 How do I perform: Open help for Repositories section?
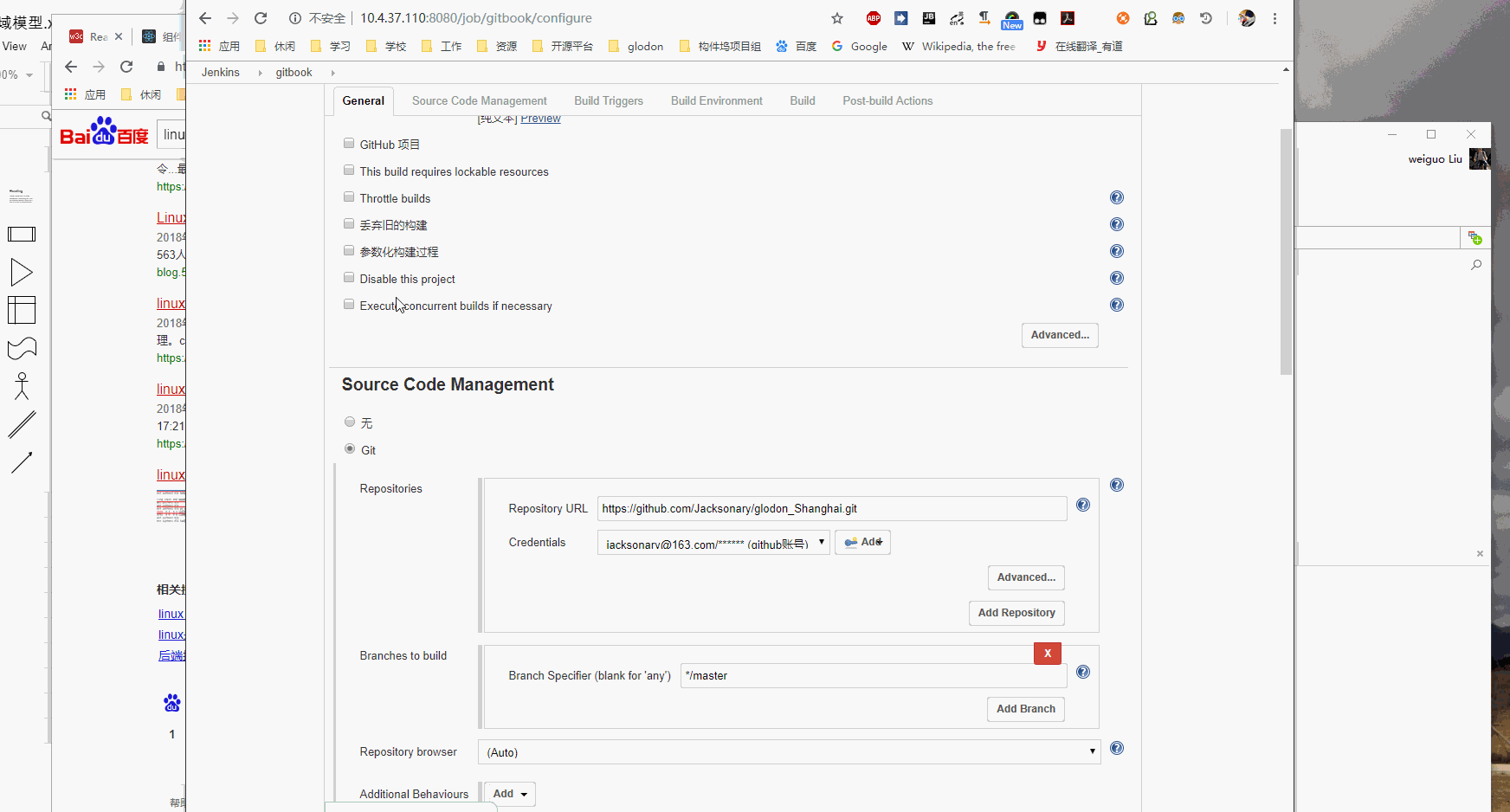tap(1117, 485)
